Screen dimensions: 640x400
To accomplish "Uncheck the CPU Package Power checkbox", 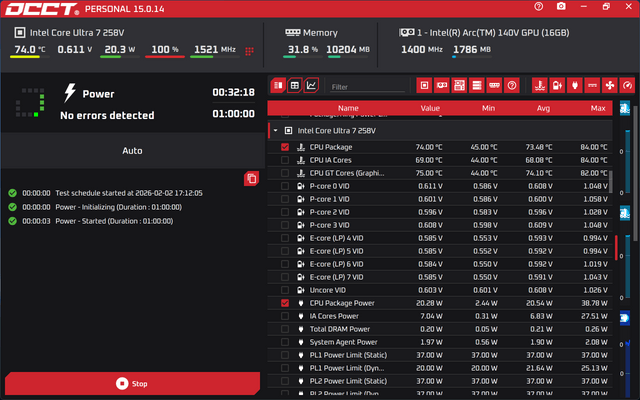I will pyautogui.click(x=285, y=303).
